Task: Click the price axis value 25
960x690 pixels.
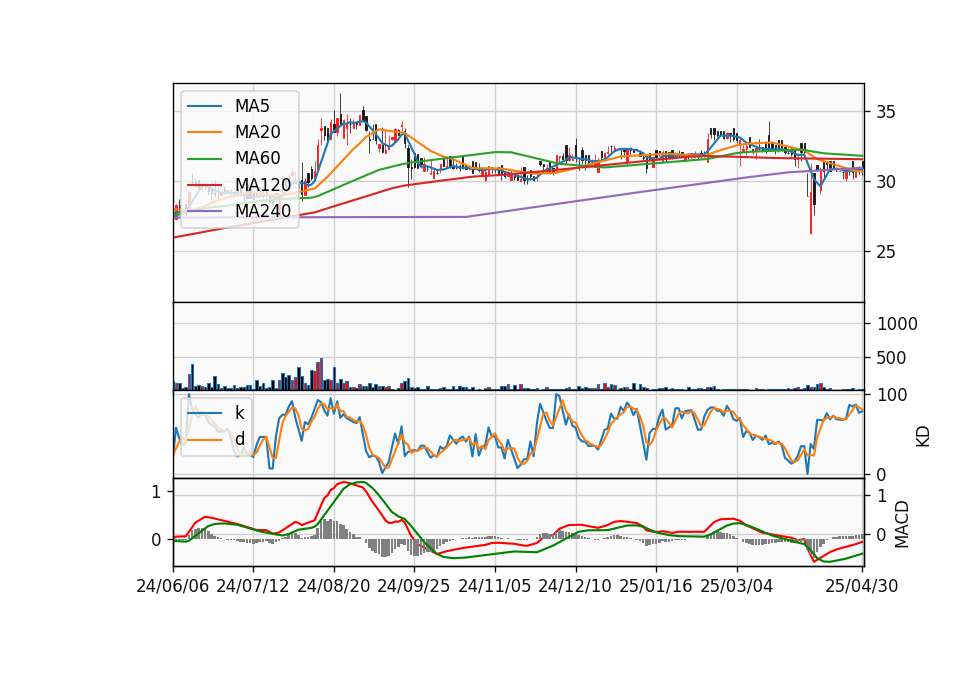Action: [886, 252]
